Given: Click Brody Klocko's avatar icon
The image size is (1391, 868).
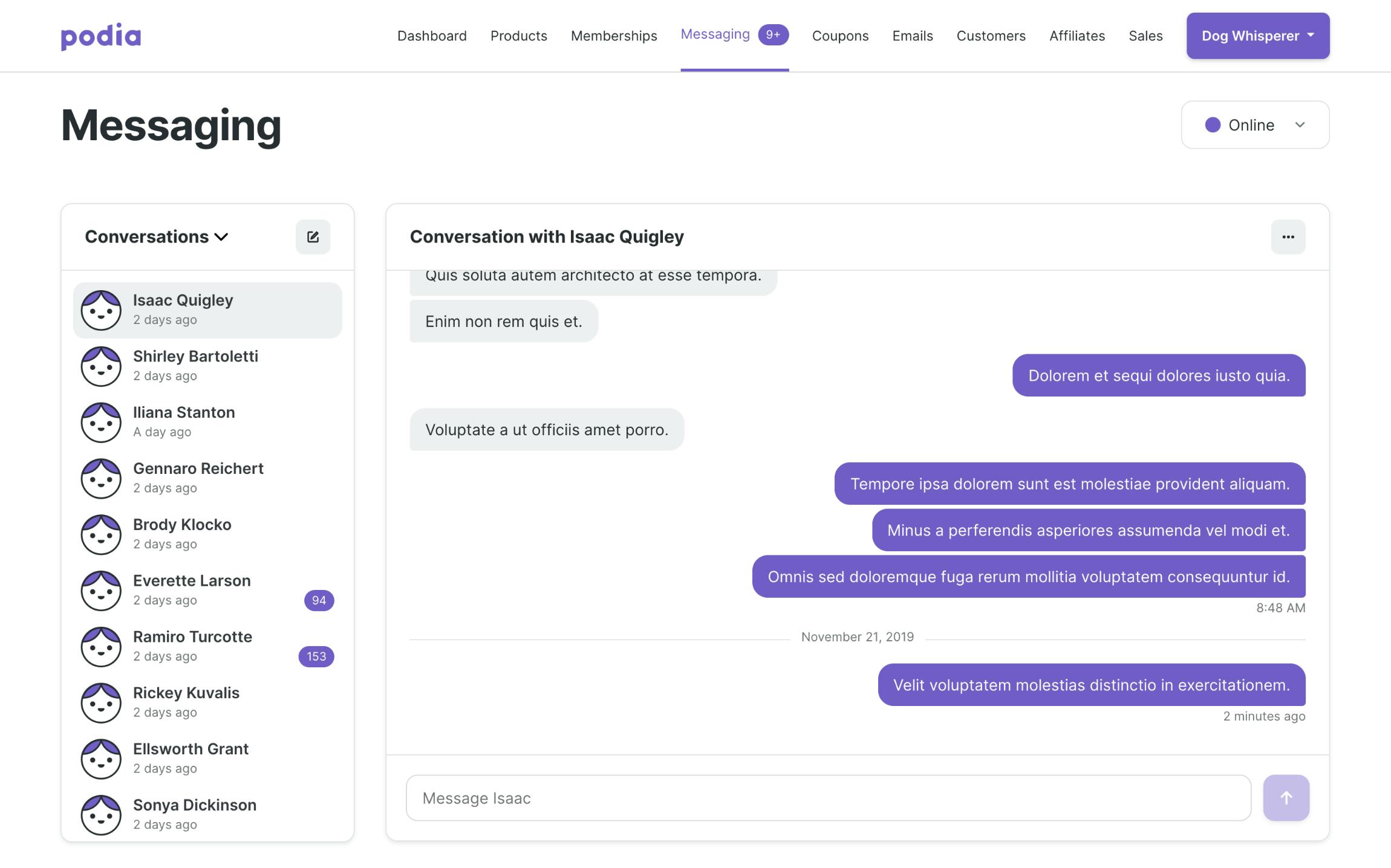Looking at the screenshot, I should 101,535.
